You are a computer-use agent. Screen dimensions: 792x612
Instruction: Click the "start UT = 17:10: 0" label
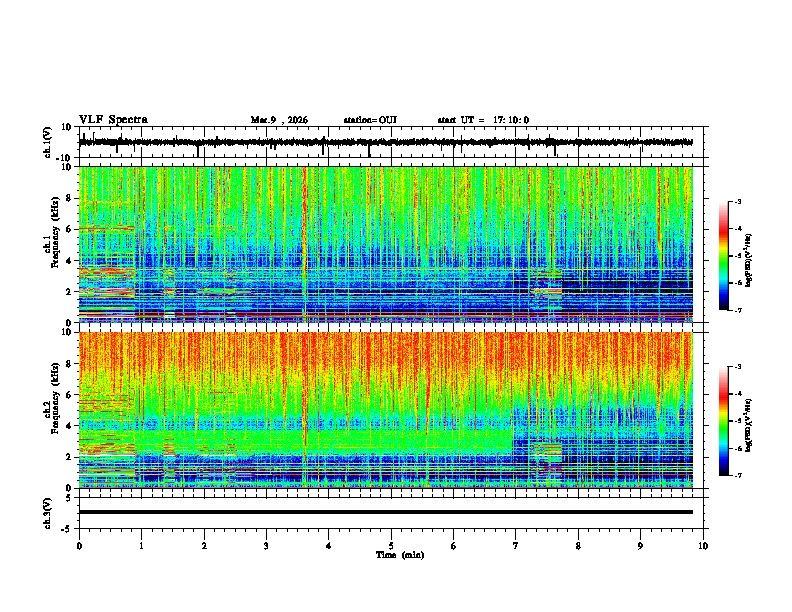point(483,120)
